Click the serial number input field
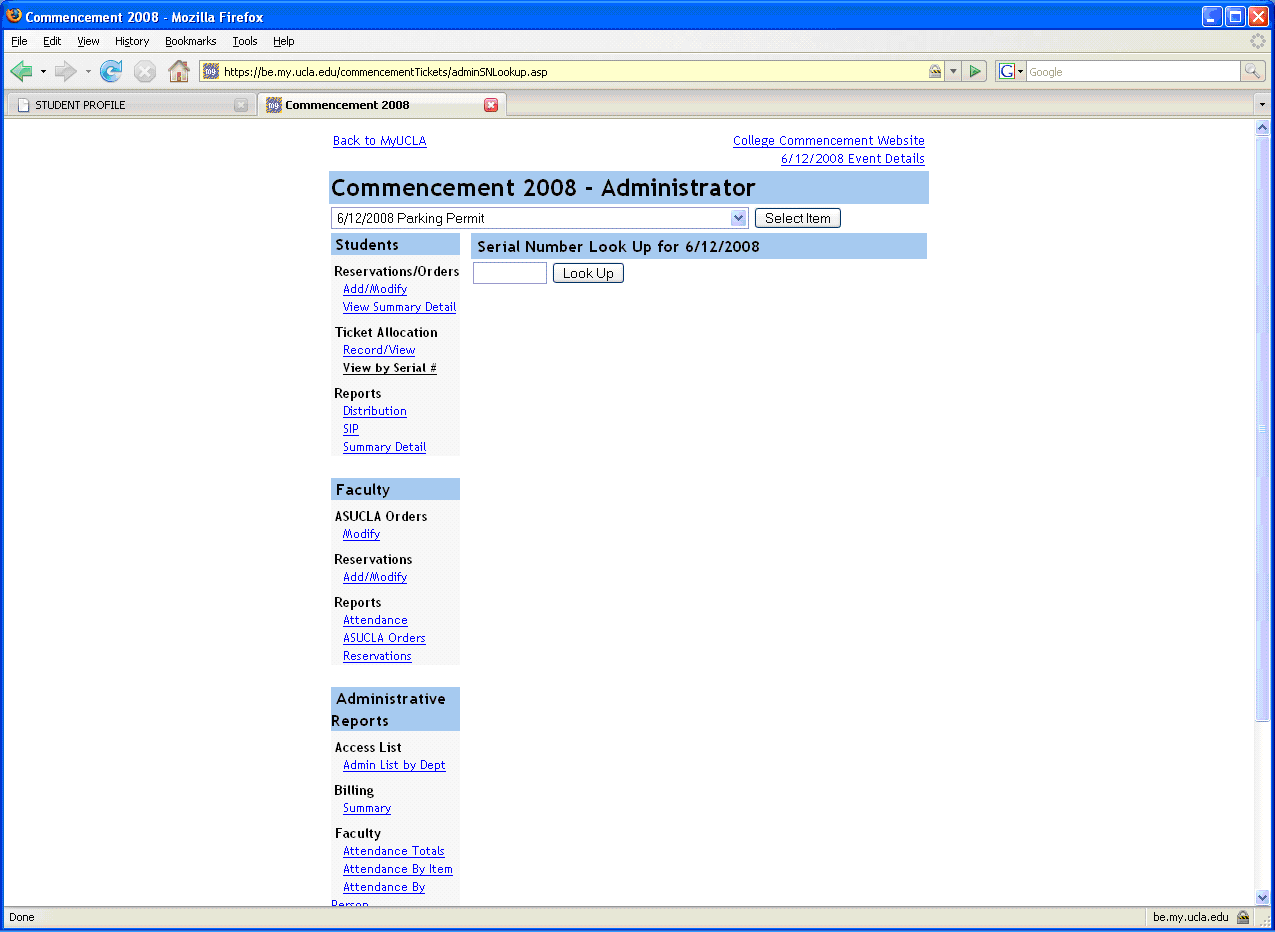 click(x=510, y=273)
